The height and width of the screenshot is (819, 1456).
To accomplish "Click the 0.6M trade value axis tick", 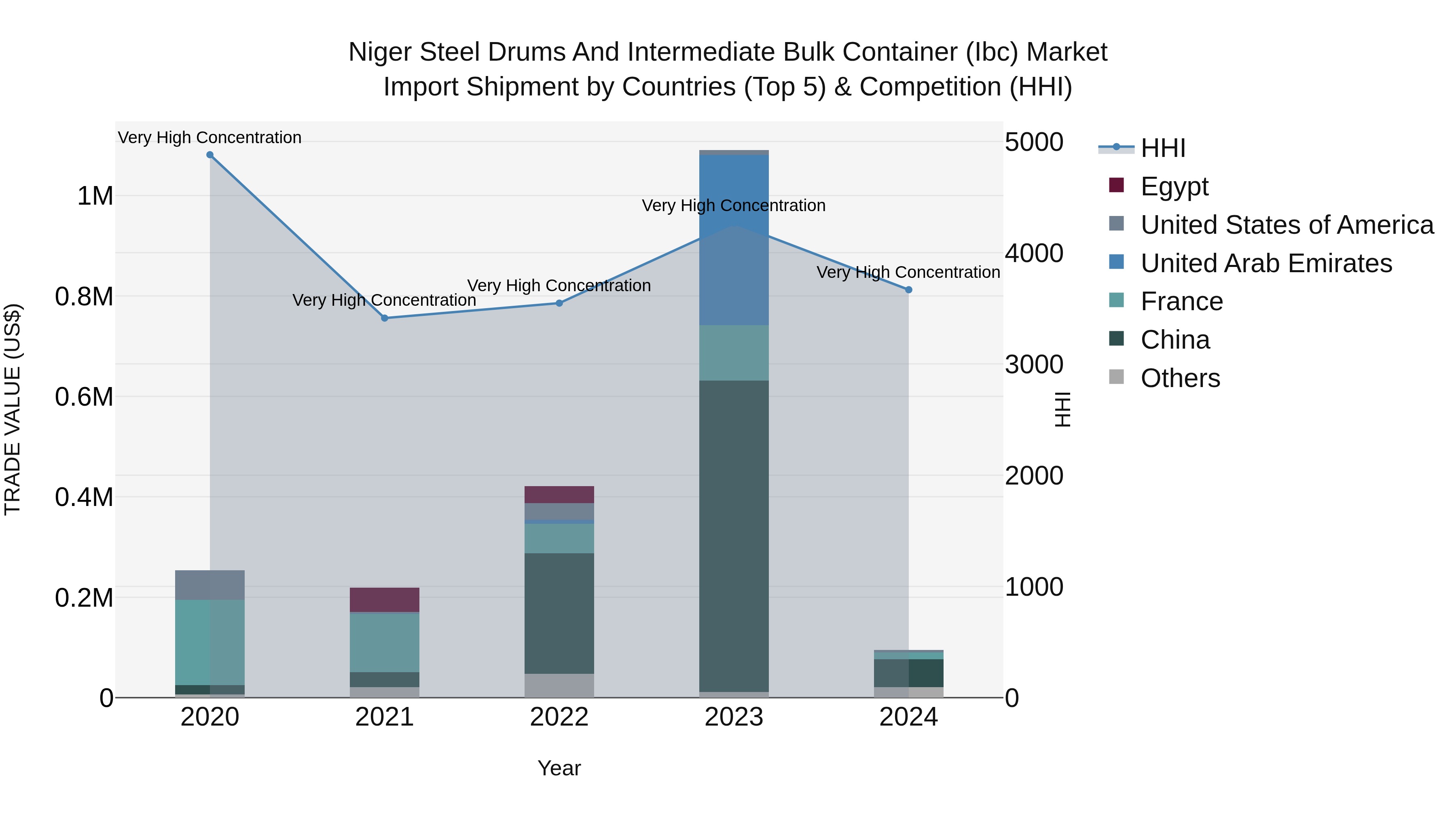I will click(84, 397).
